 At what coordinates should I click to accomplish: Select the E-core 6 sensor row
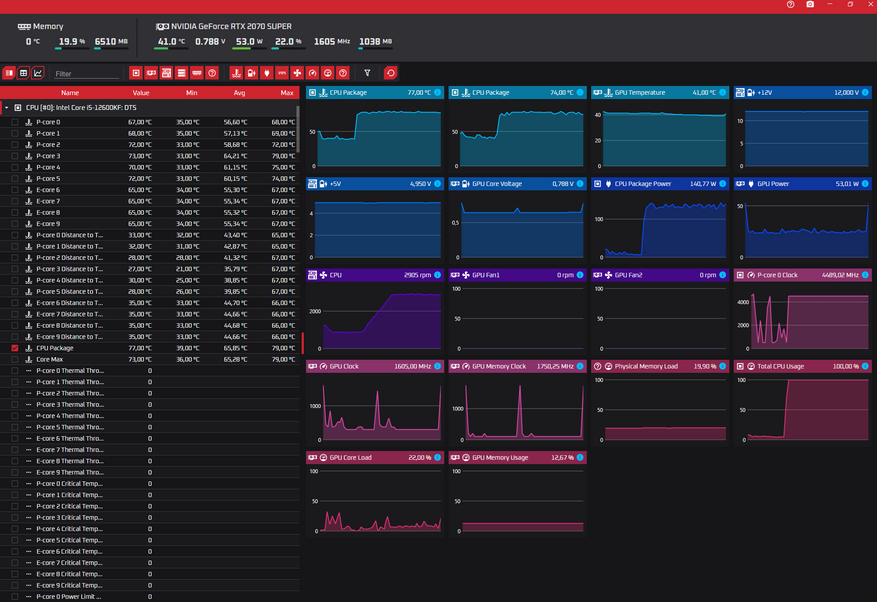tap(48, 190)
